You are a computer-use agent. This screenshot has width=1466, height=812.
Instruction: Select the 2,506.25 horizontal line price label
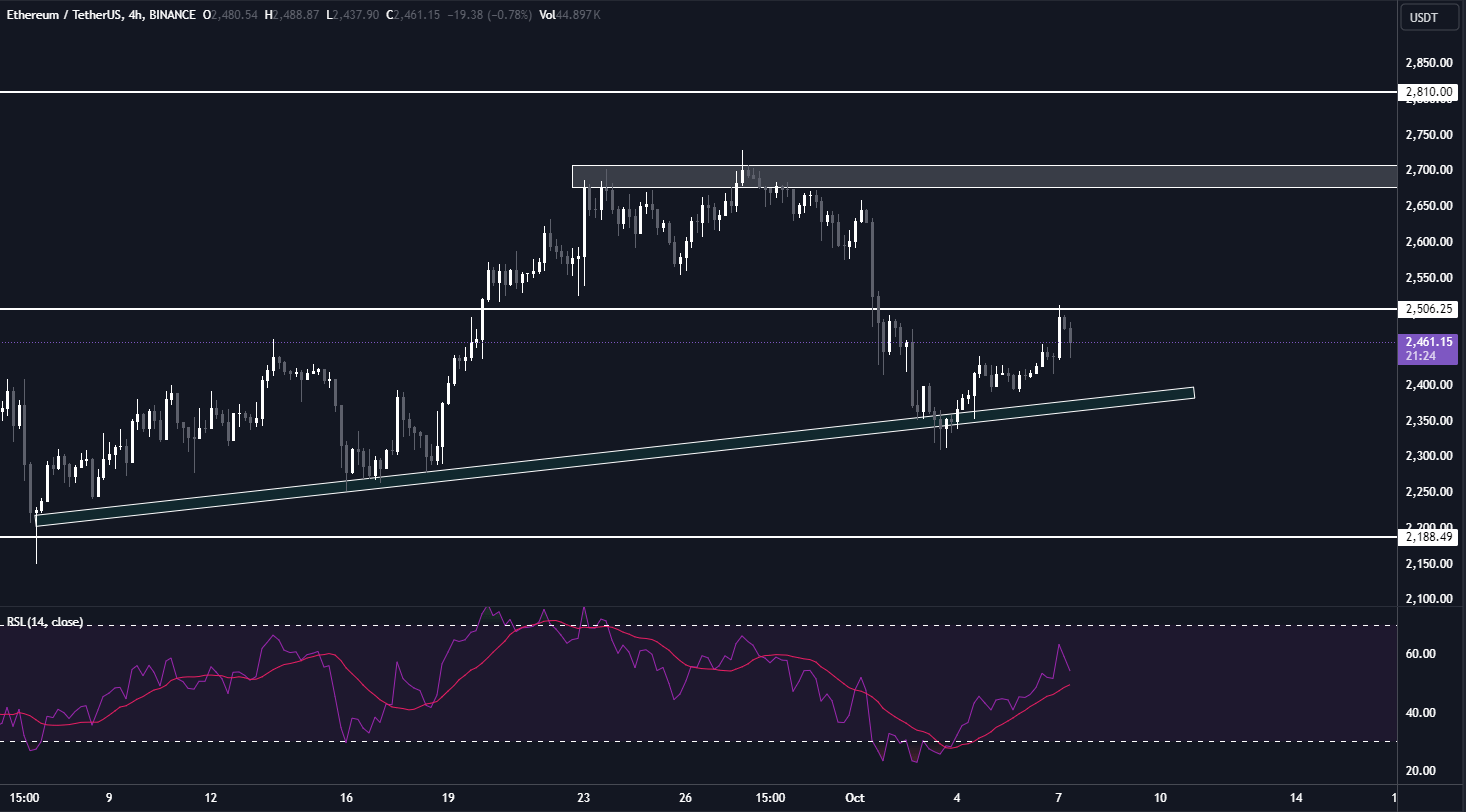[x=1429, y=309]
